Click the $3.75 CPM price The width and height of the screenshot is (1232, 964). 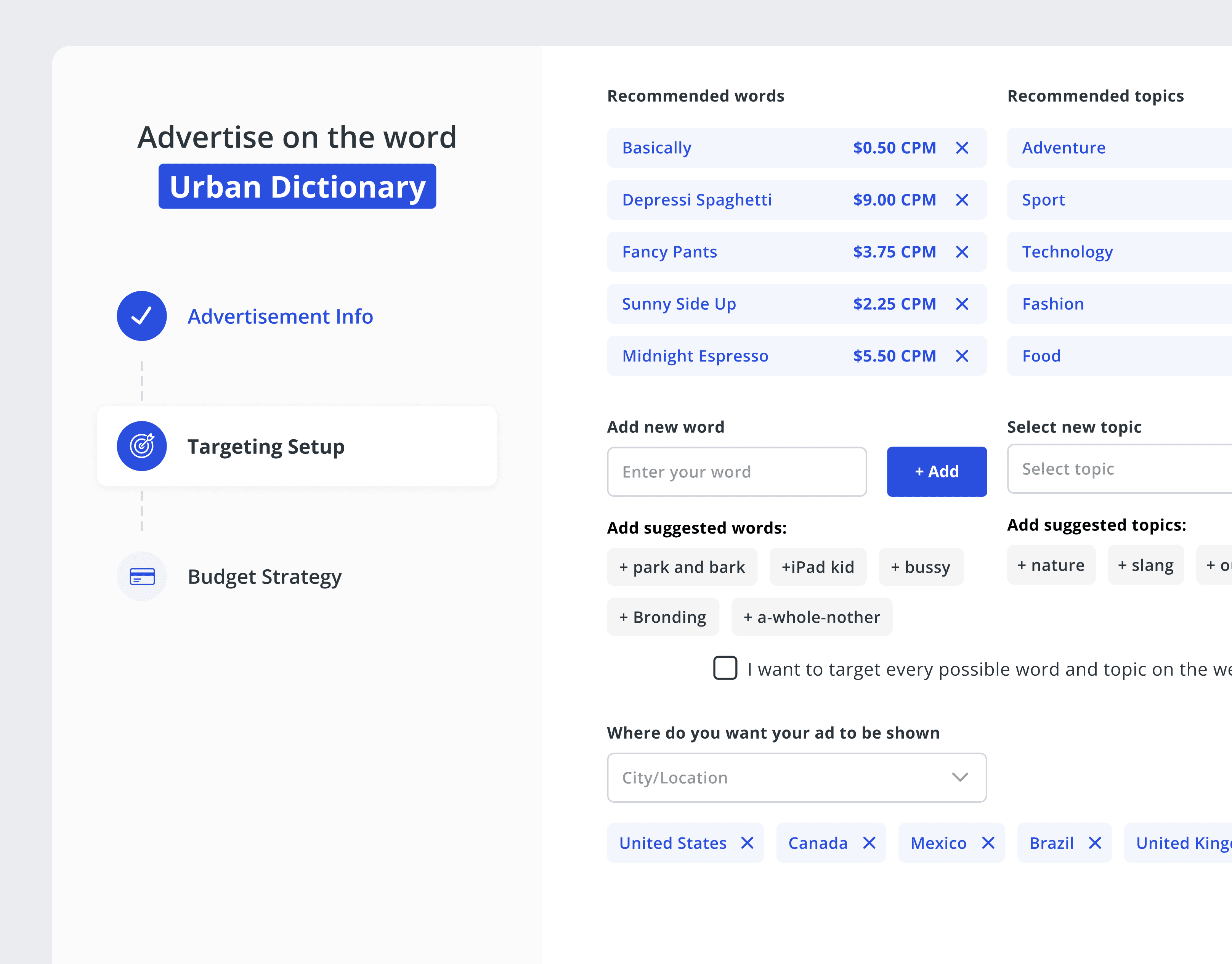(x=895, y=252)
